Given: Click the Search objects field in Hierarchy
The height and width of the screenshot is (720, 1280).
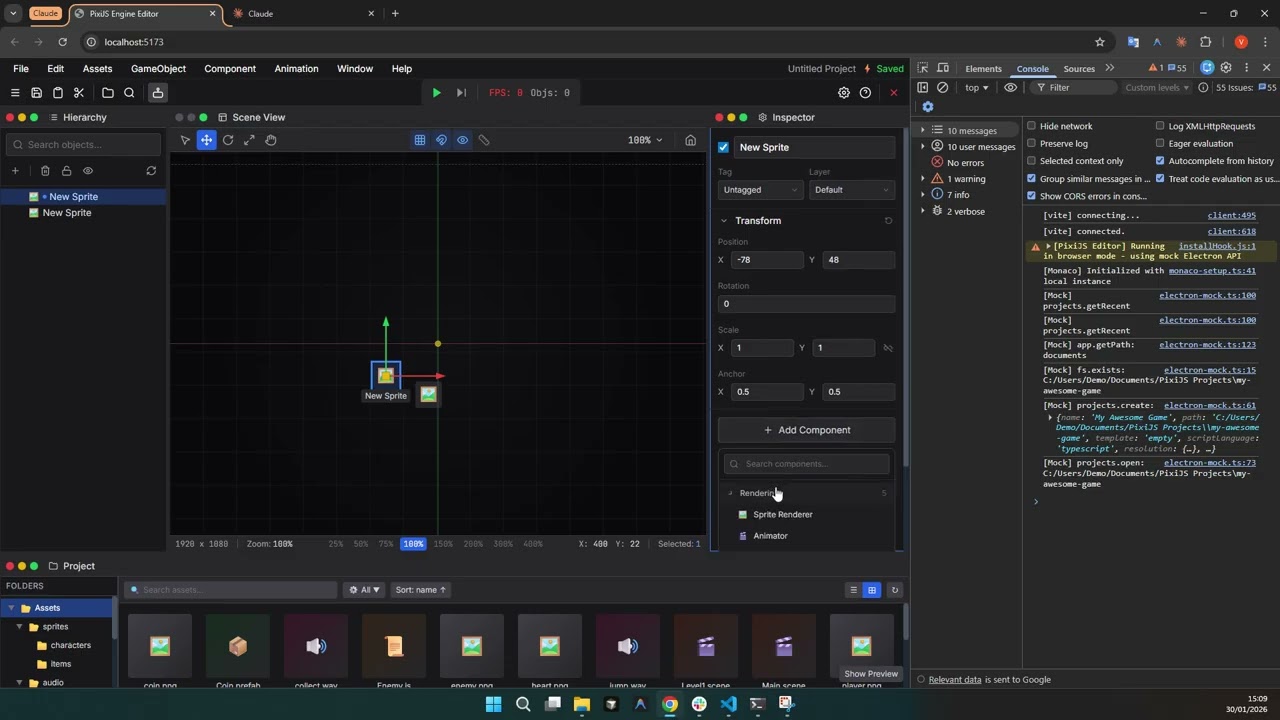Looking at the screenshot, I should coord(83,144).
